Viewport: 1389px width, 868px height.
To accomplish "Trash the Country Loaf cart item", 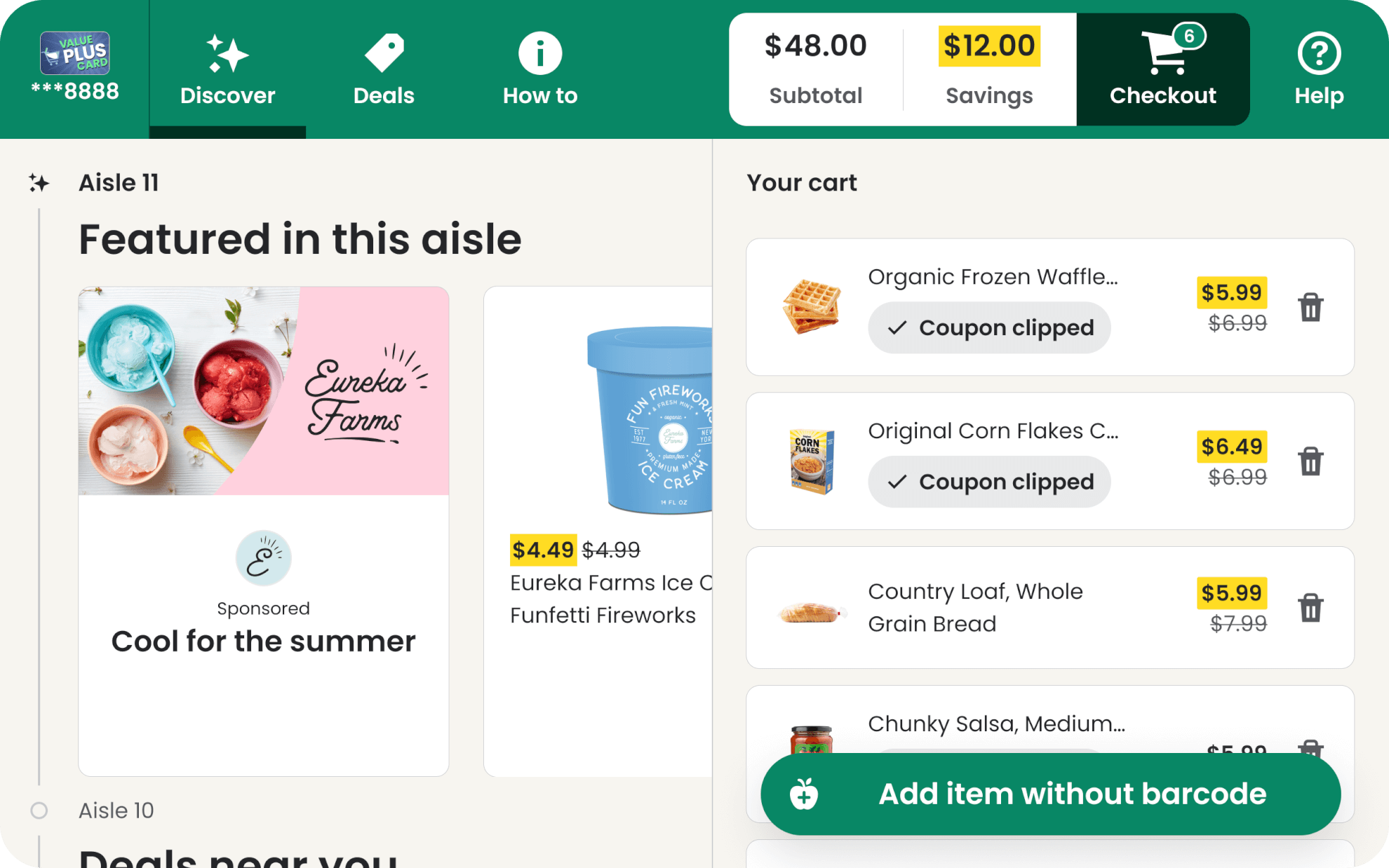I will pos(1311,609).
